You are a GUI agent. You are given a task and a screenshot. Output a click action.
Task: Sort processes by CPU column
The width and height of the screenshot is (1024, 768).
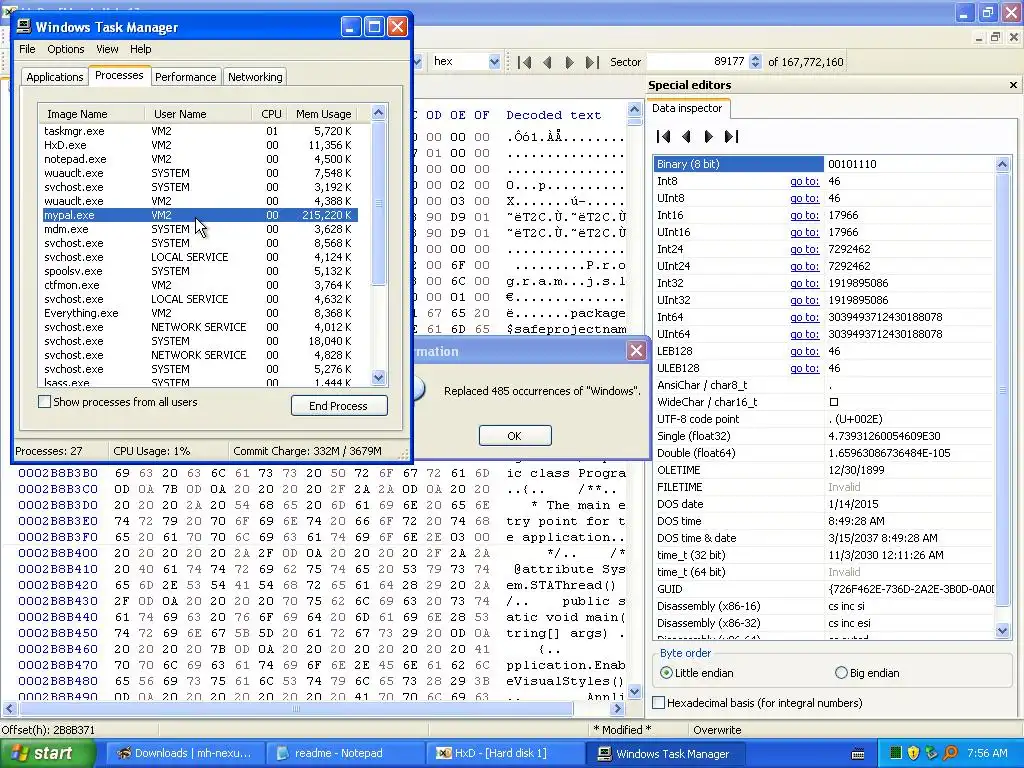coord(268,114)
